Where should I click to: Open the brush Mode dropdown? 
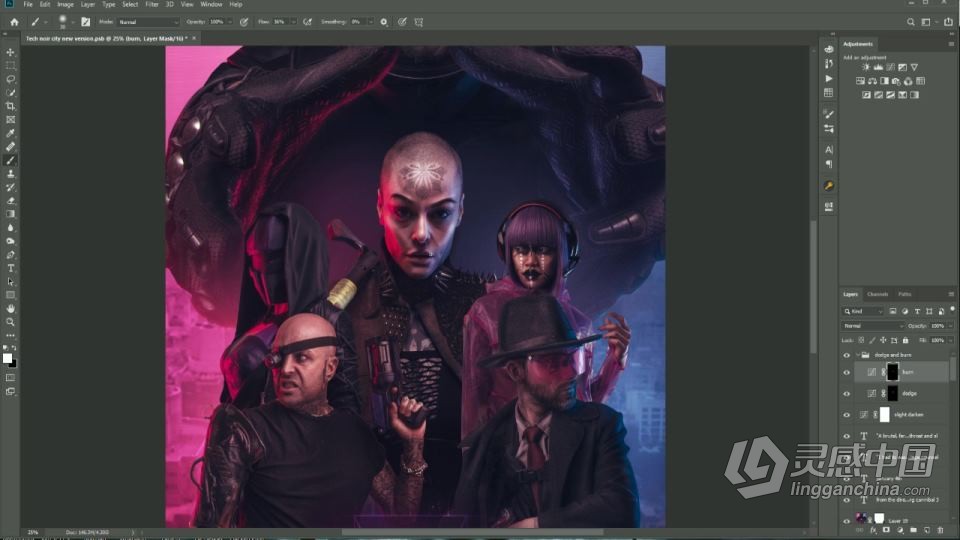click(x=149, y=22)
